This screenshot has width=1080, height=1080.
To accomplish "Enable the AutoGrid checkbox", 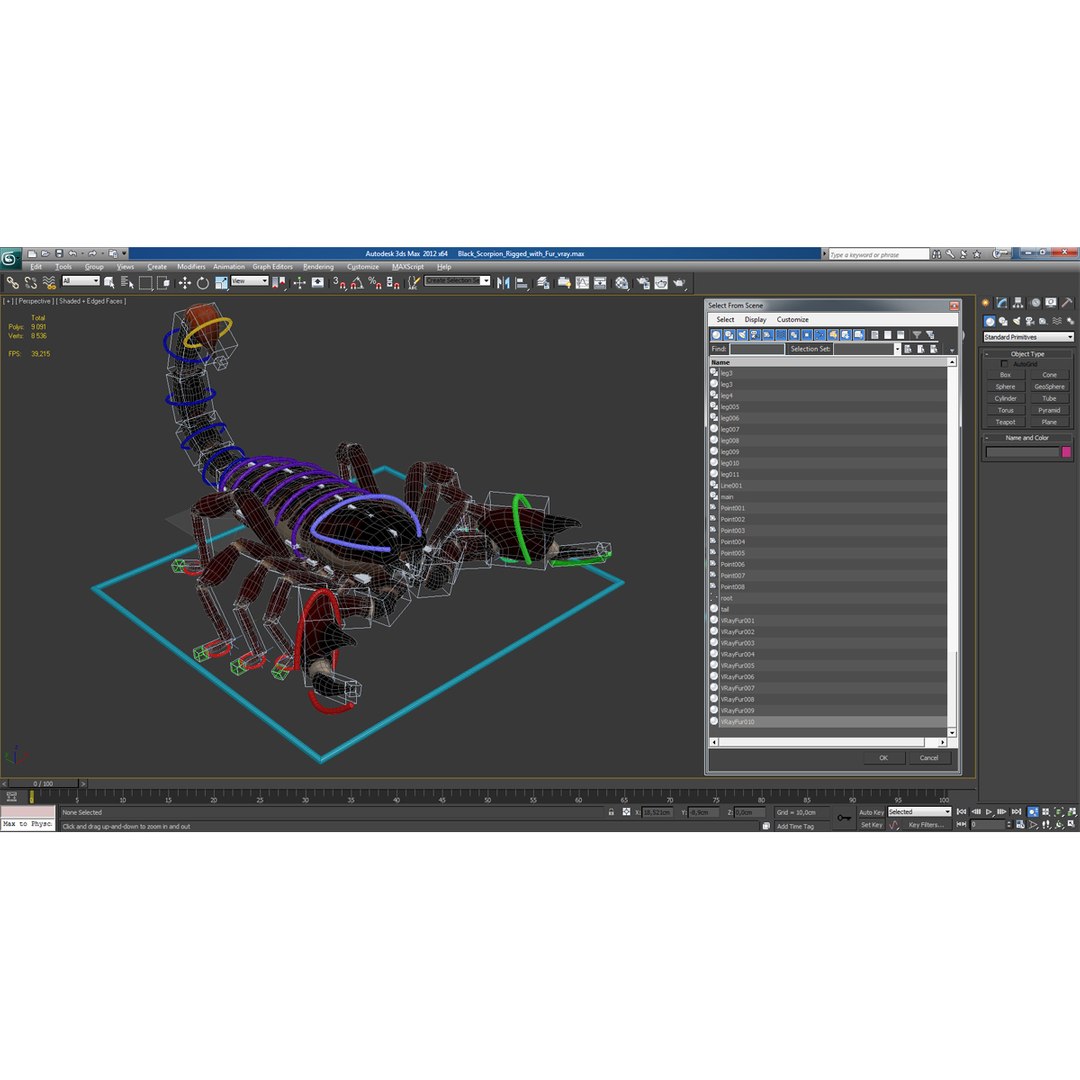I will tap(1004, 364).
